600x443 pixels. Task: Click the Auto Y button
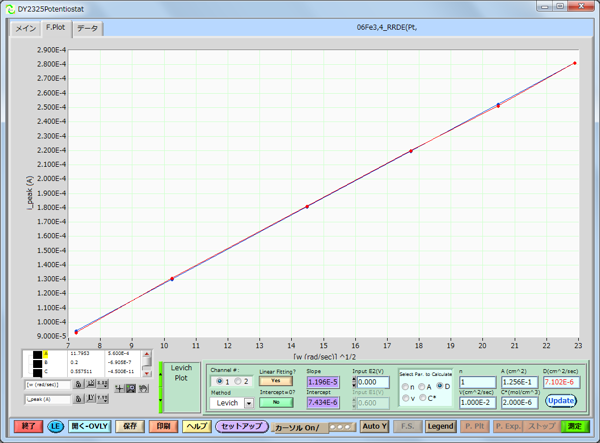pyautogui.click(x=375, y=426)
